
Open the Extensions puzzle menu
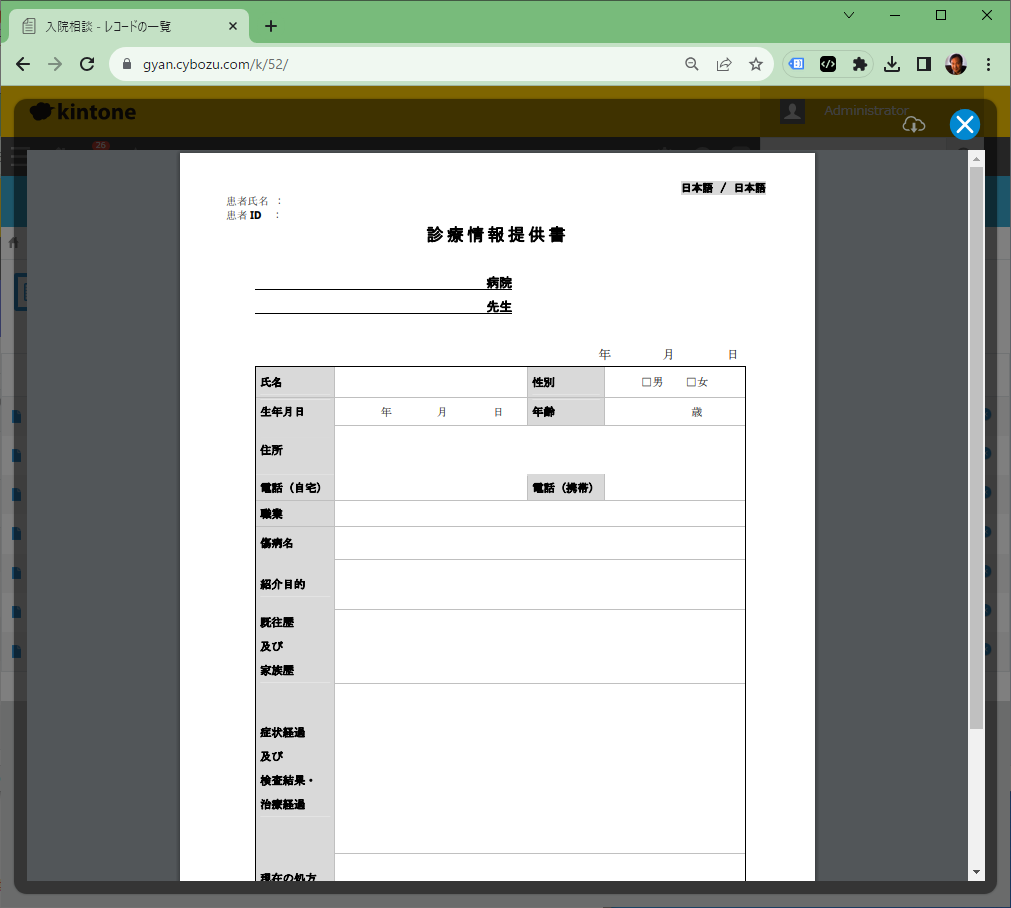859,64
